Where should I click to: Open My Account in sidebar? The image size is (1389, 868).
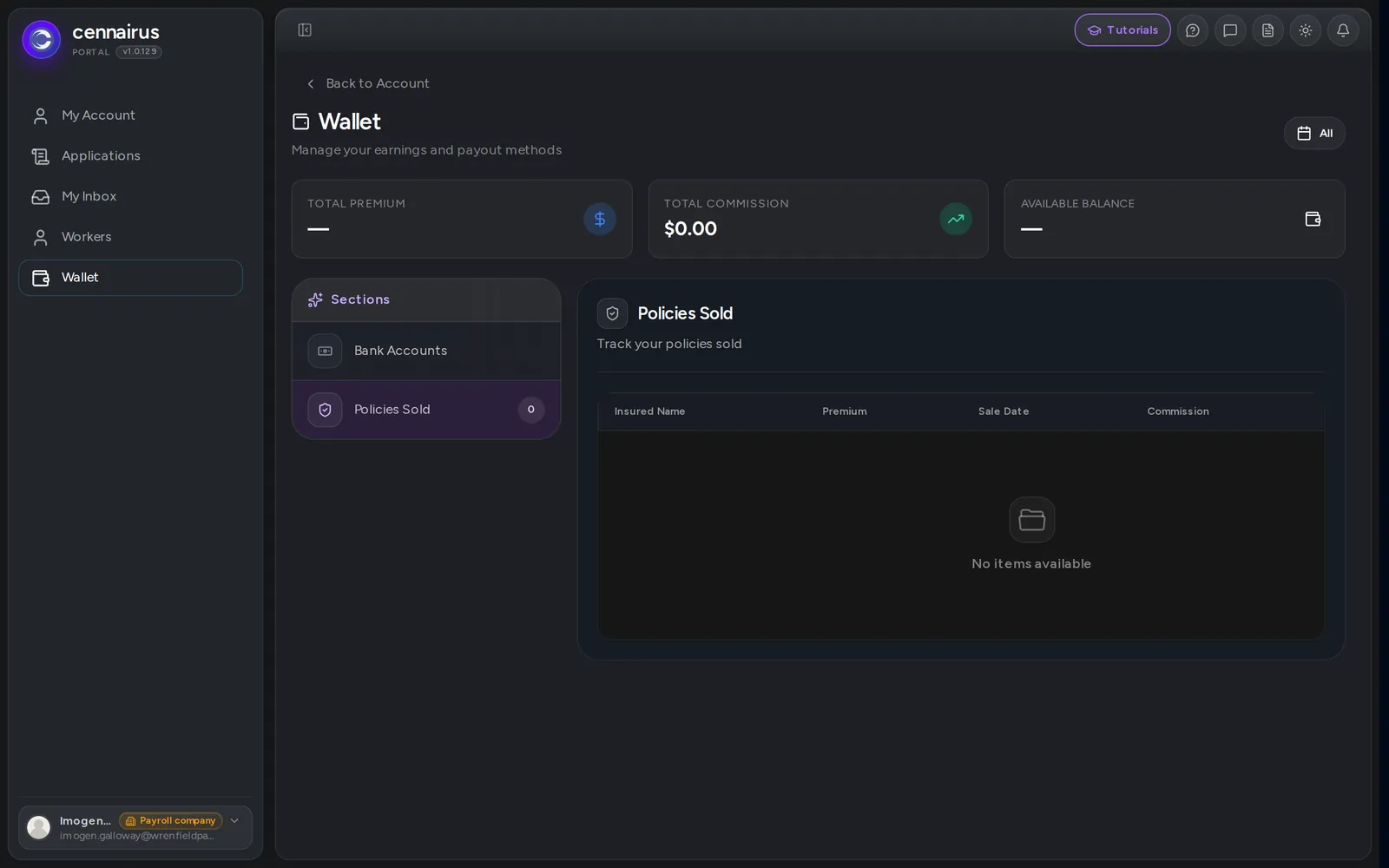[x=130, y=115]
